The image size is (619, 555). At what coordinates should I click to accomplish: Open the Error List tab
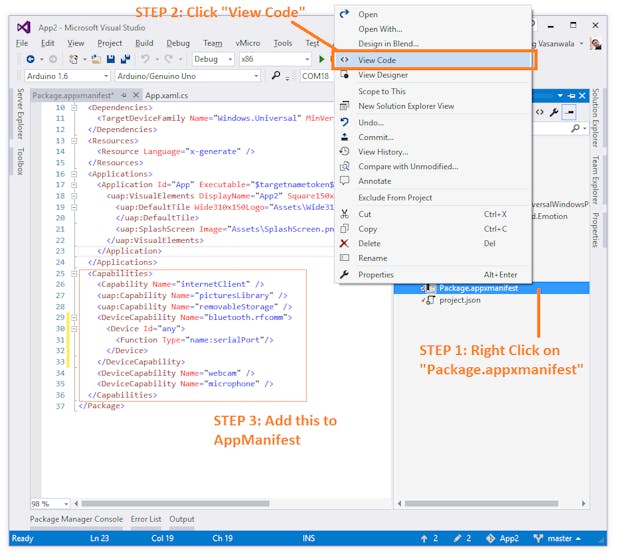(x=145, y=520)
